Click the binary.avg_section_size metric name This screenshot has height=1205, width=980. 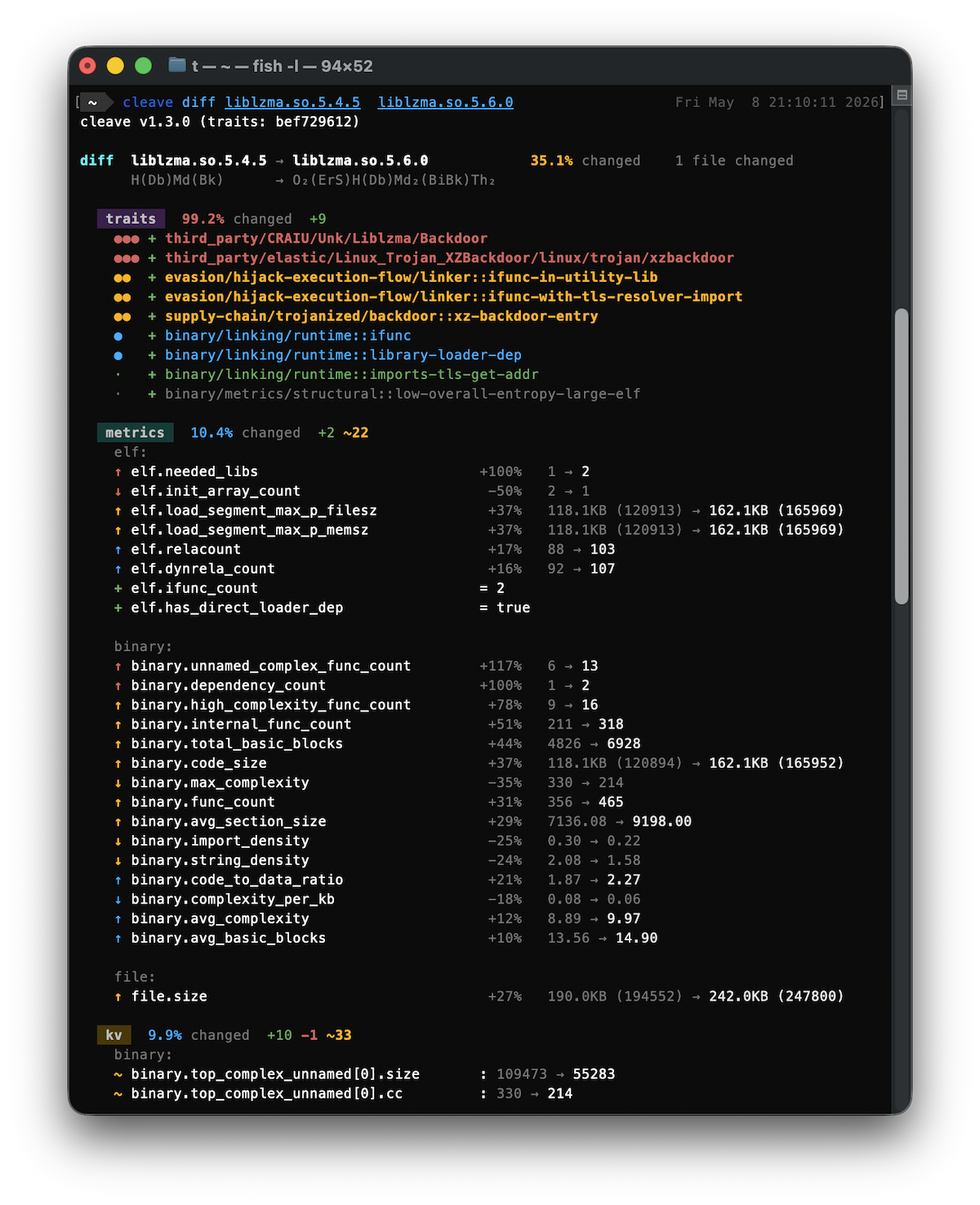click(229, 822)
